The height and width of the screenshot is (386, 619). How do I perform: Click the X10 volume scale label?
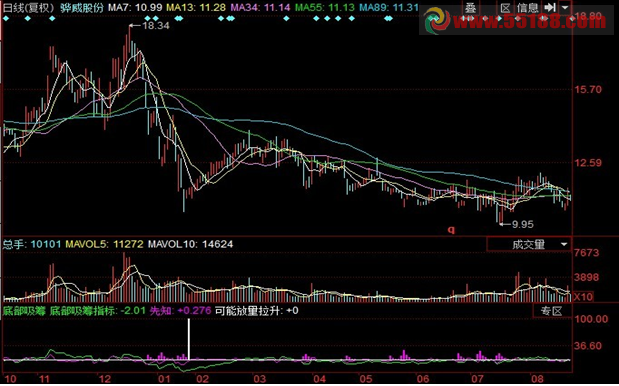583,297
